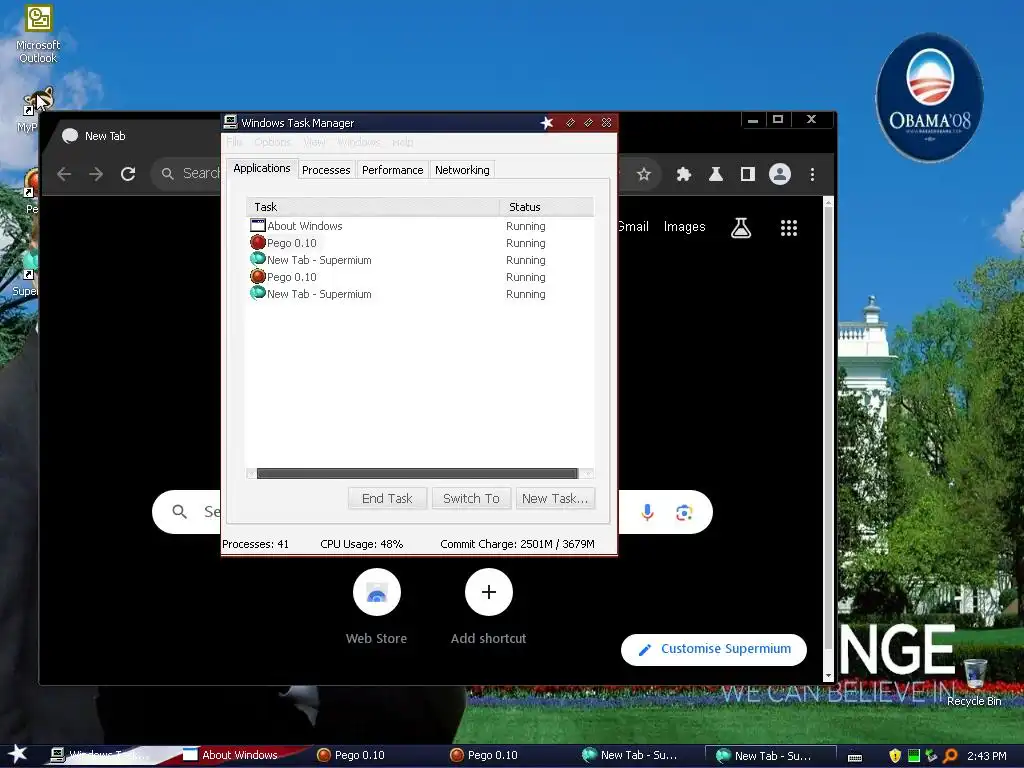Open the profile avatar menu
This screenshot has width=1024, height=768.
[780, 174]
